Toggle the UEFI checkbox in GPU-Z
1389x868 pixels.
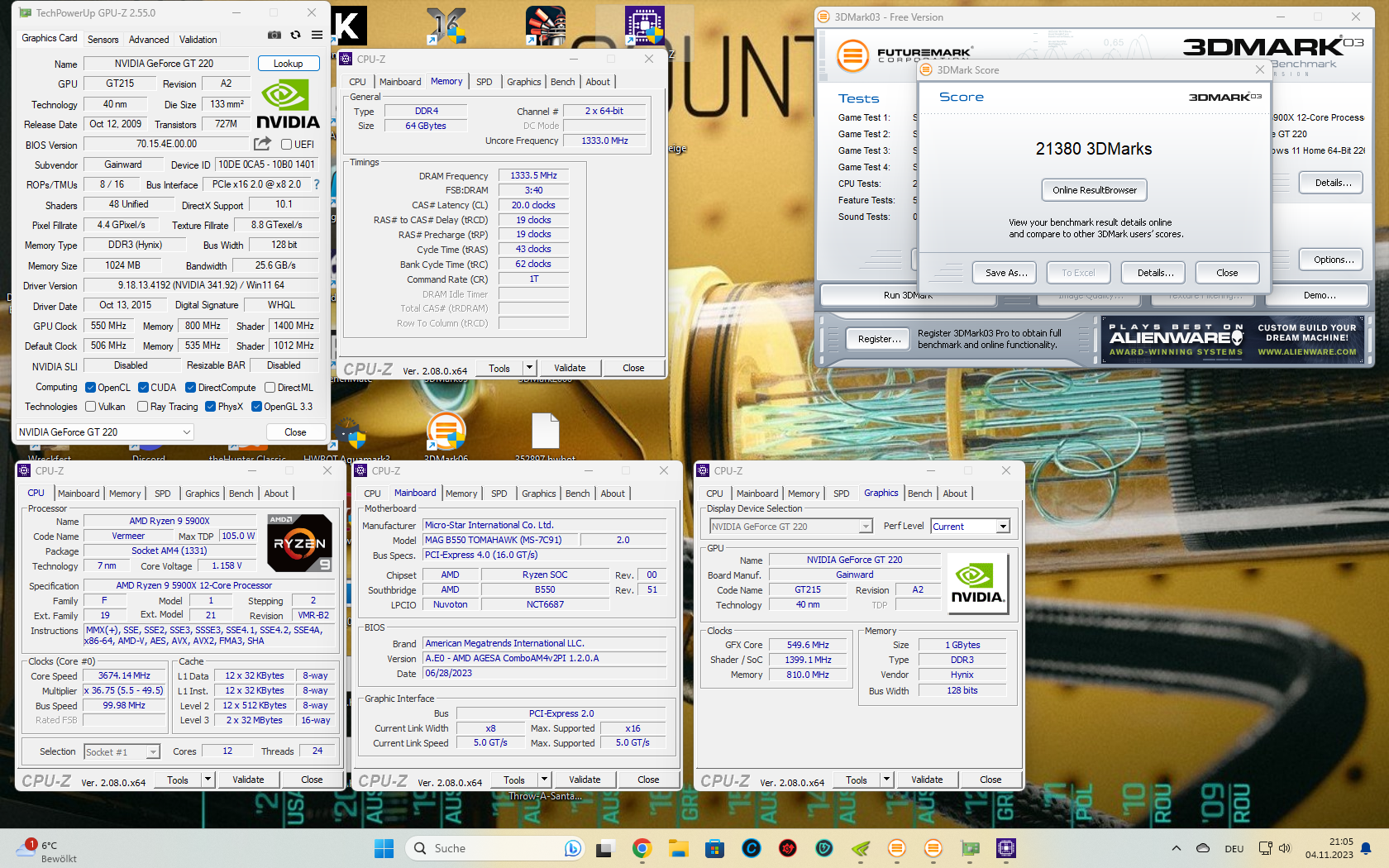[287, 144]
